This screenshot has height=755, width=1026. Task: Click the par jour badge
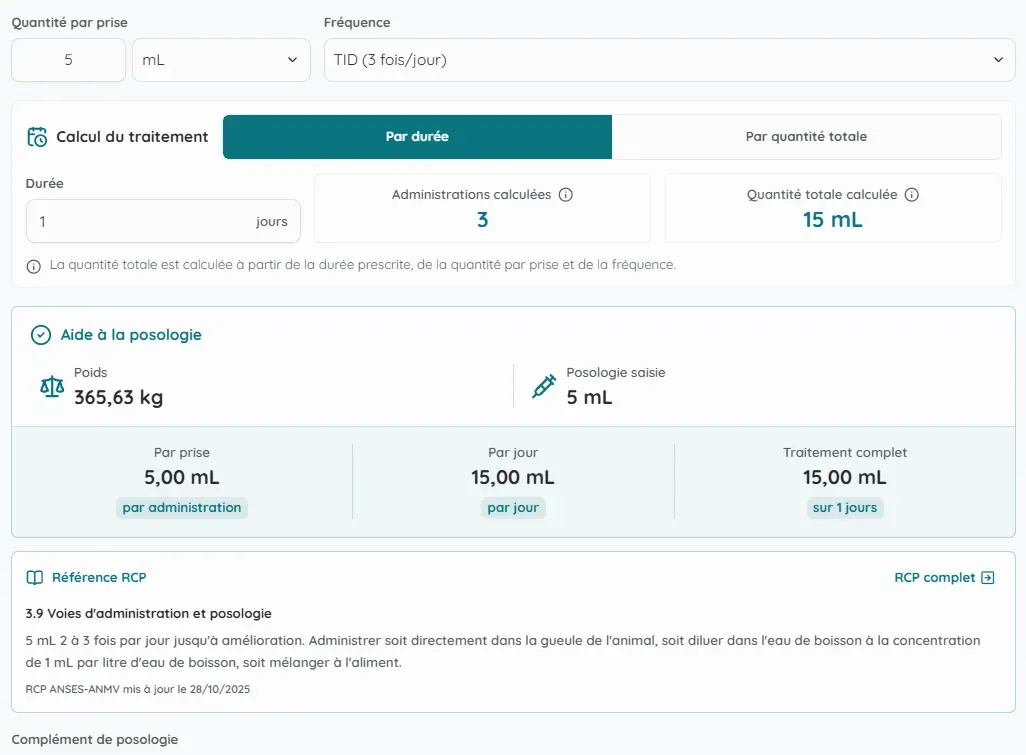coord(513,508)
